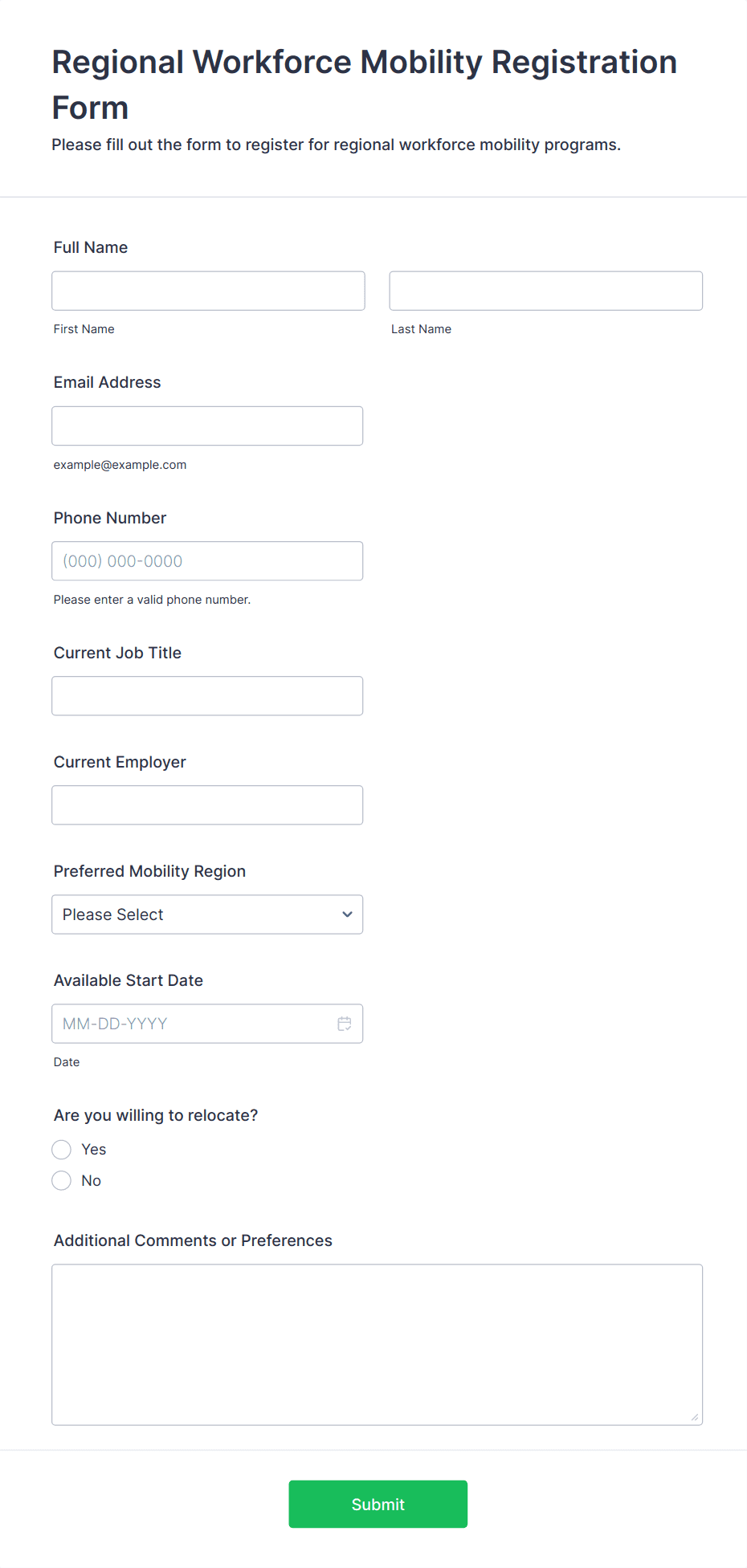Open the calendar date picker icon
Image resolution: width=747 pixels, height=1568 pixels.
click(x=345, y=1024)
